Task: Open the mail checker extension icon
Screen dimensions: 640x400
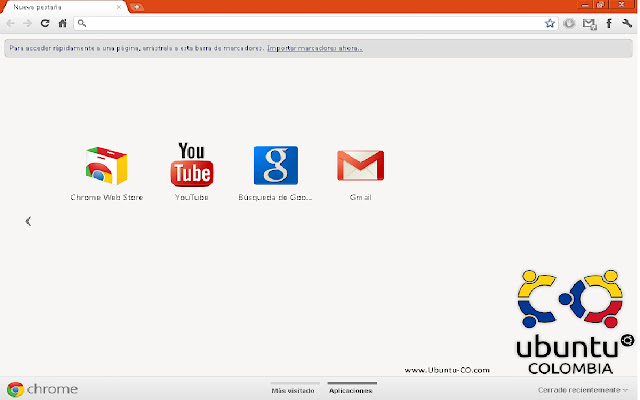Action: click(589, 24)
